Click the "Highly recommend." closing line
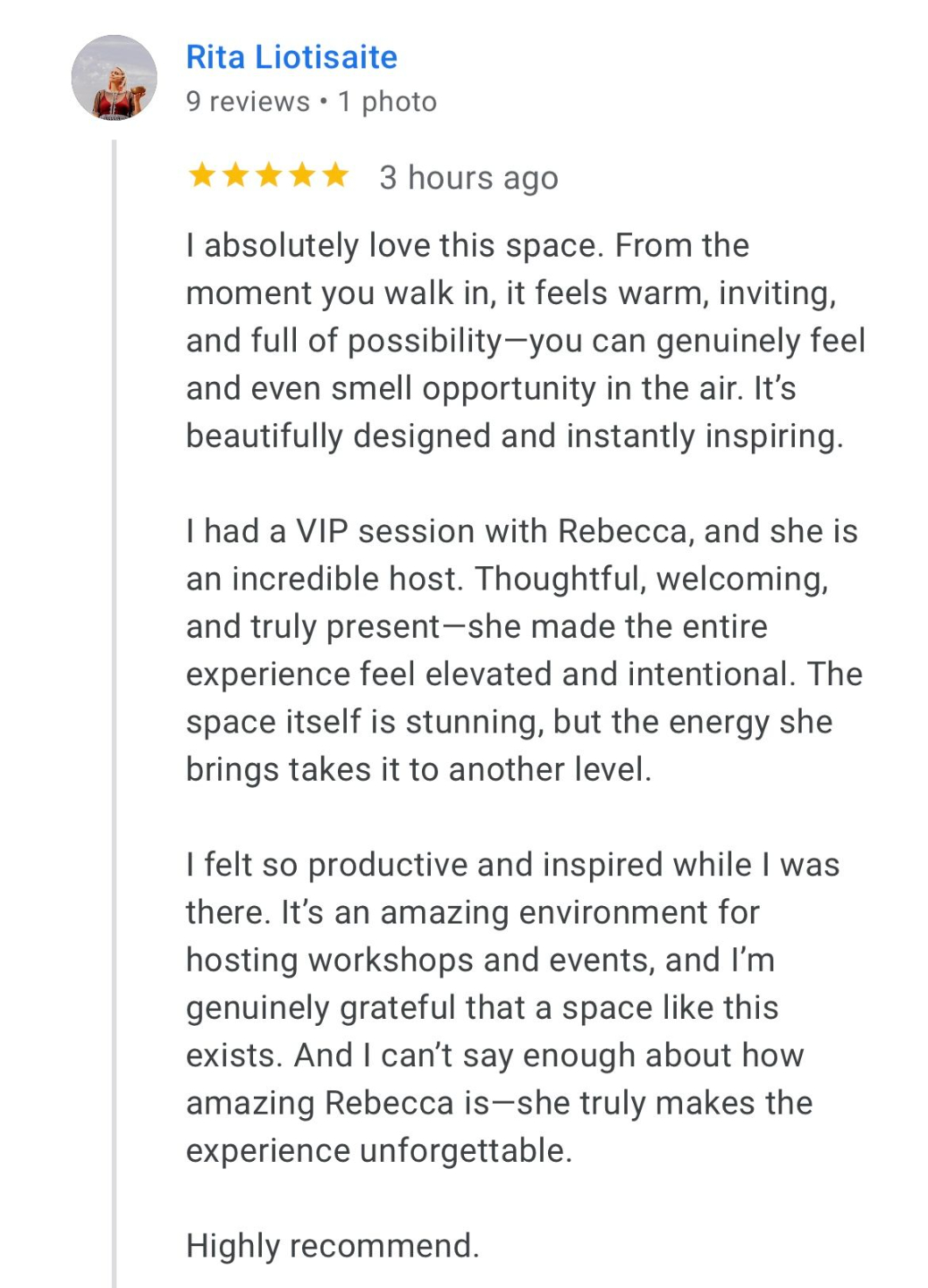 tap(333, 1246)
